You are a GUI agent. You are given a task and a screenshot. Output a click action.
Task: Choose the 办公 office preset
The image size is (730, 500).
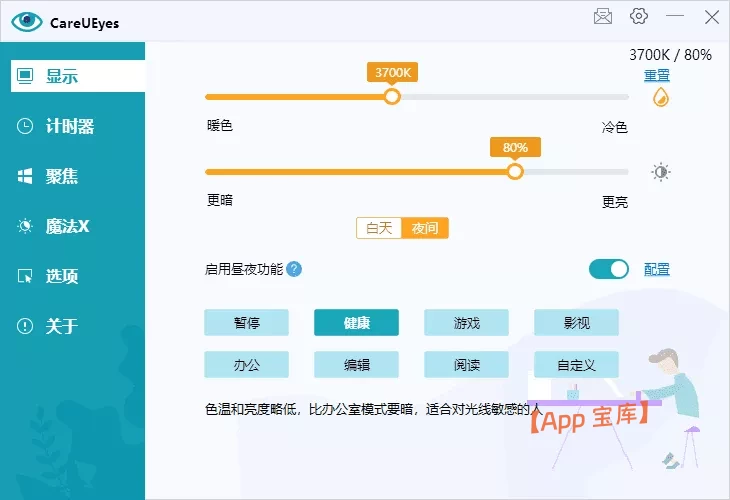pyautogui.click(x=246, y=365)
